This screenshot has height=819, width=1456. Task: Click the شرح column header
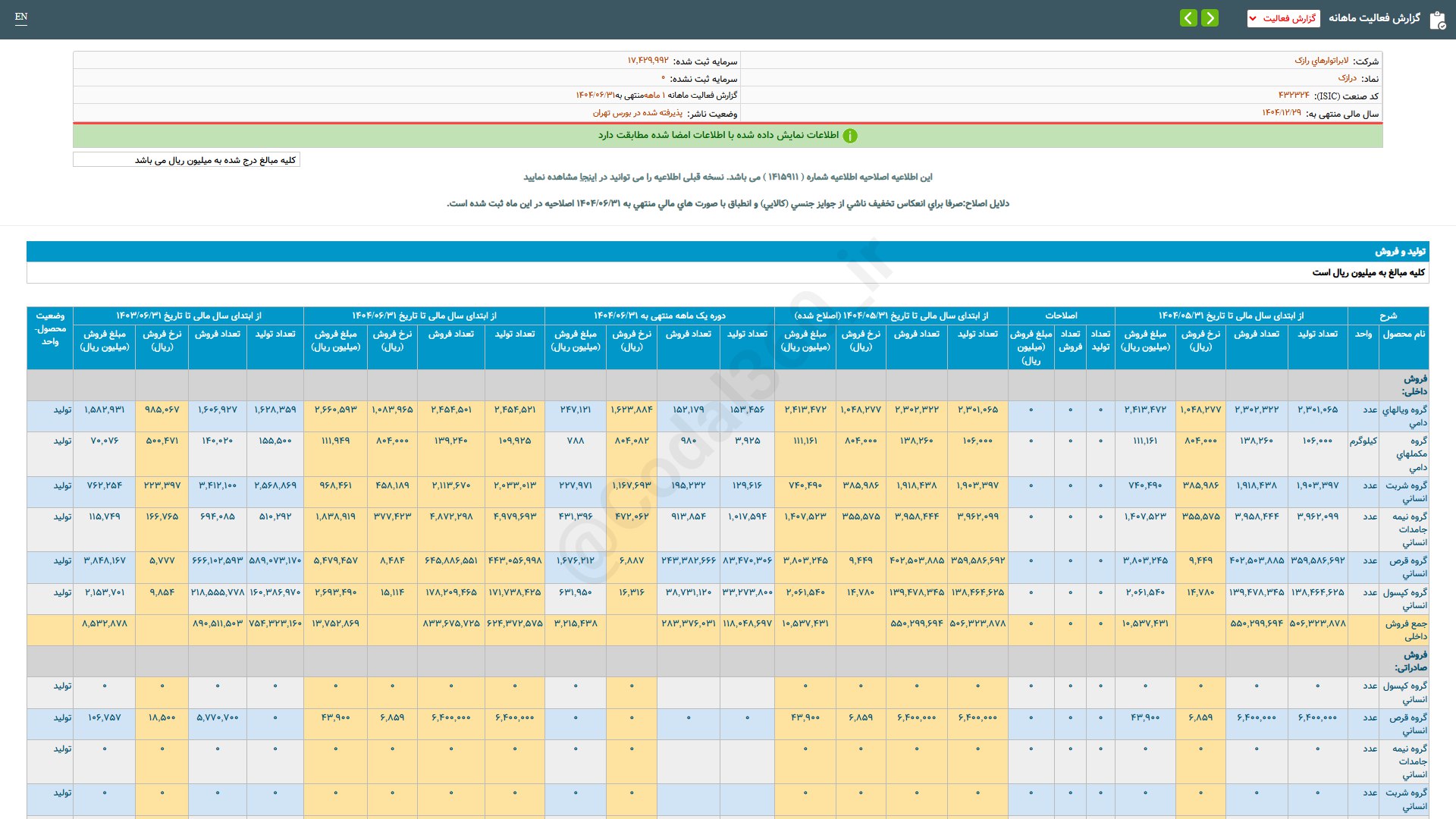point(1388,315)
